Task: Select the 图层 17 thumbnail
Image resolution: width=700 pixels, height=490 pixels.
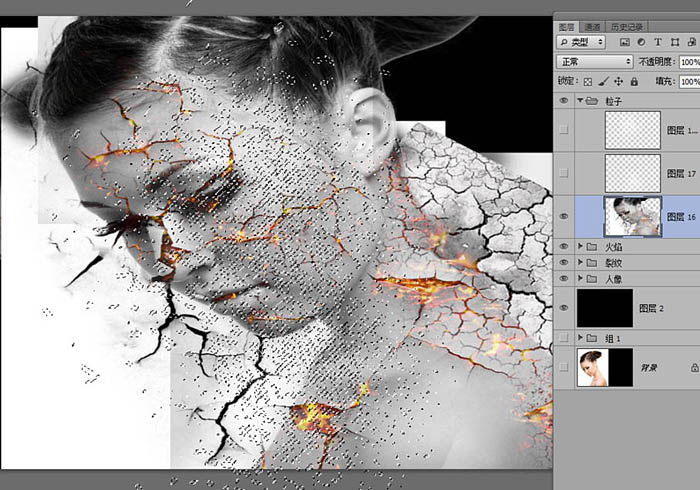Action: click(x=633, y=173)
